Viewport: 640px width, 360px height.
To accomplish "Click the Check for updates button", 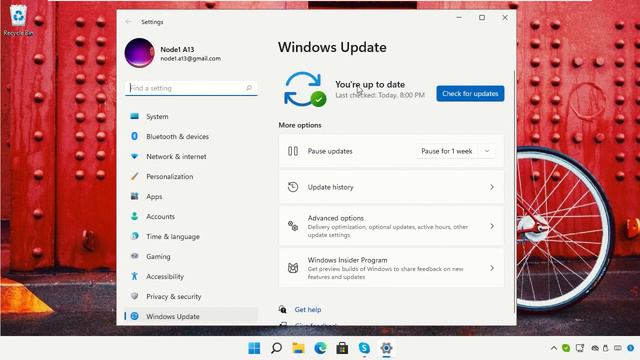I will (x=470, y=93).
